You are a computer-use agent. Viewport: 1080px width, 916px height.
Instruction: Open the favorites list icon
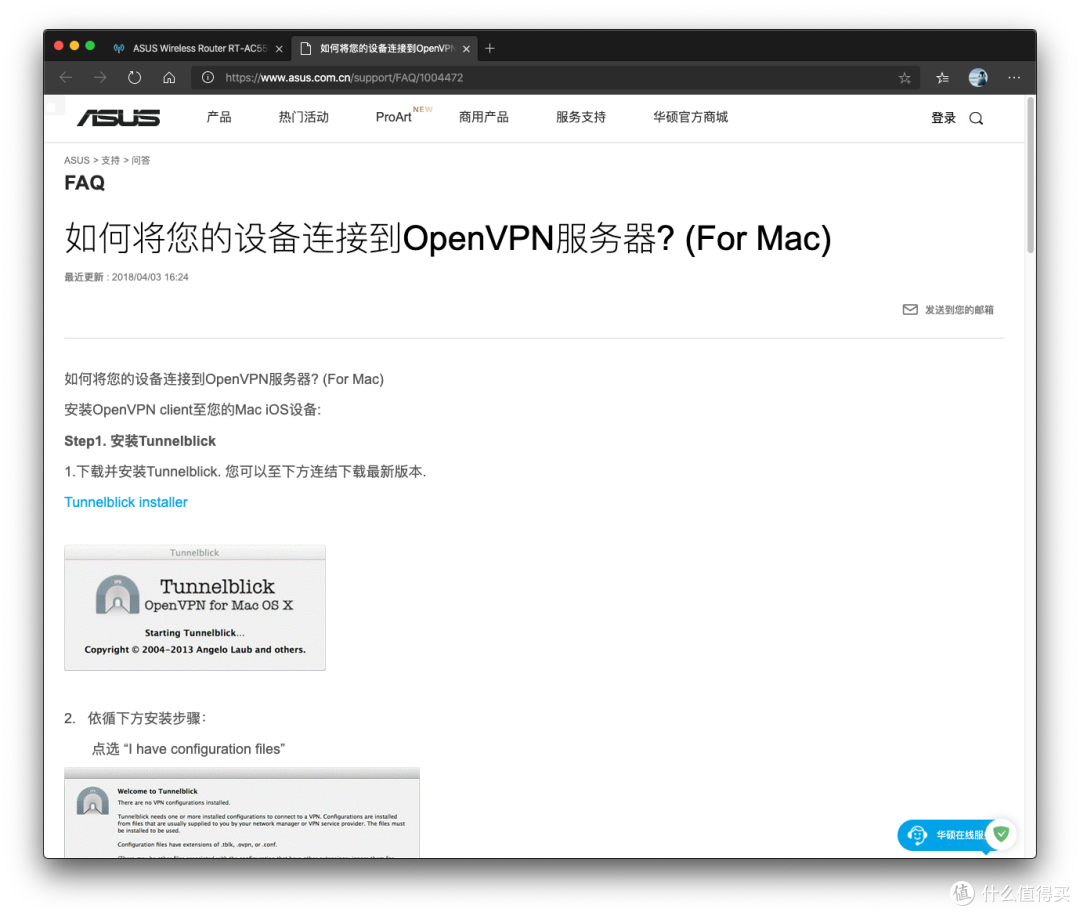[x=942, y=78]
